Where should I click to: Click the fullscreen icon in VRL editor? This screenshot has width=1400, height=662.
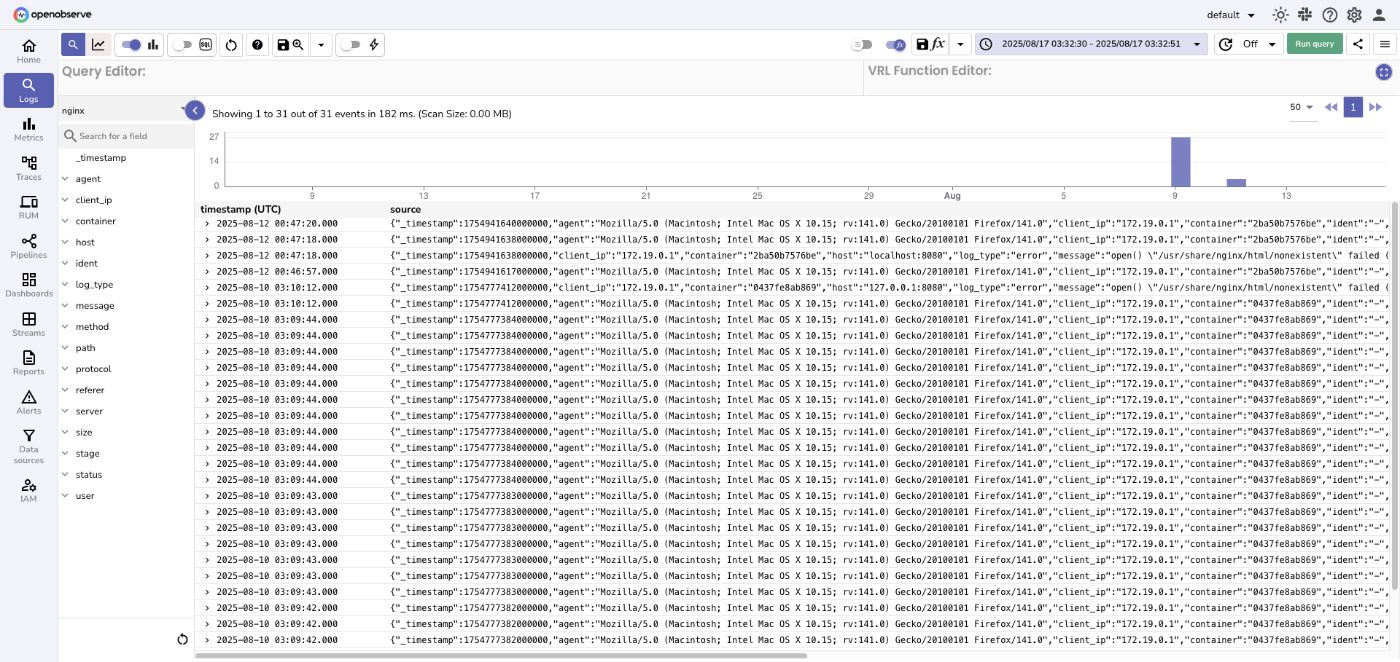point(1384,72)
